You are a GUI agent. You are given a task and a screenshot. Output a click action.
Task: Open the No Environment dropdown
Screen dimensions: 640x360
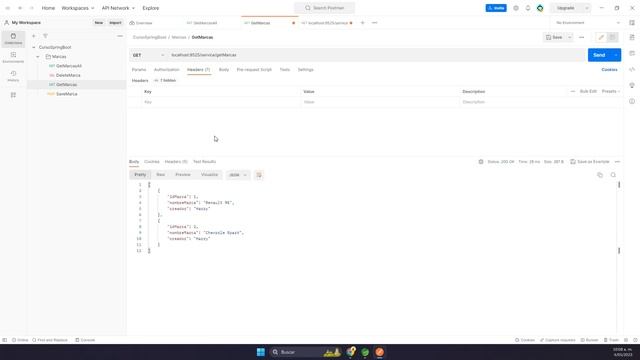coord(588,23)
